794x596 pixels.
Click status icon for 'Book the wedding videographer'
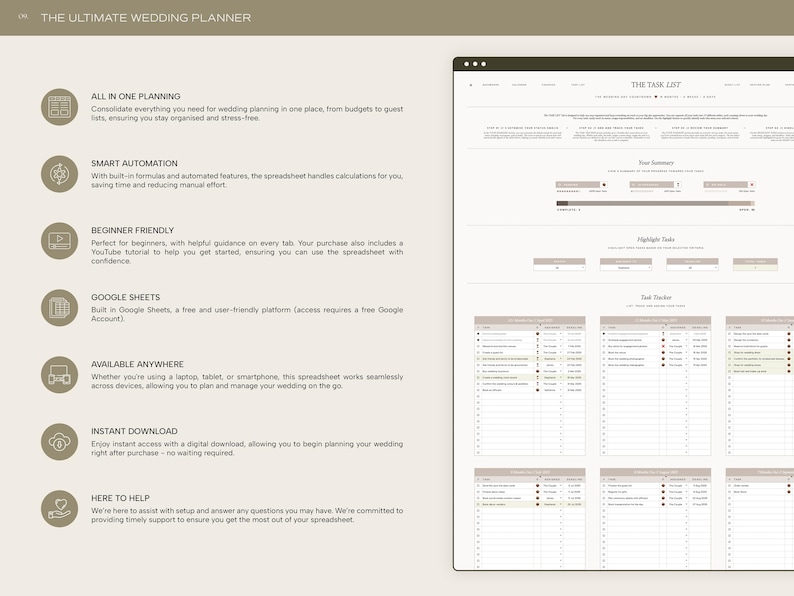(663, 365)
